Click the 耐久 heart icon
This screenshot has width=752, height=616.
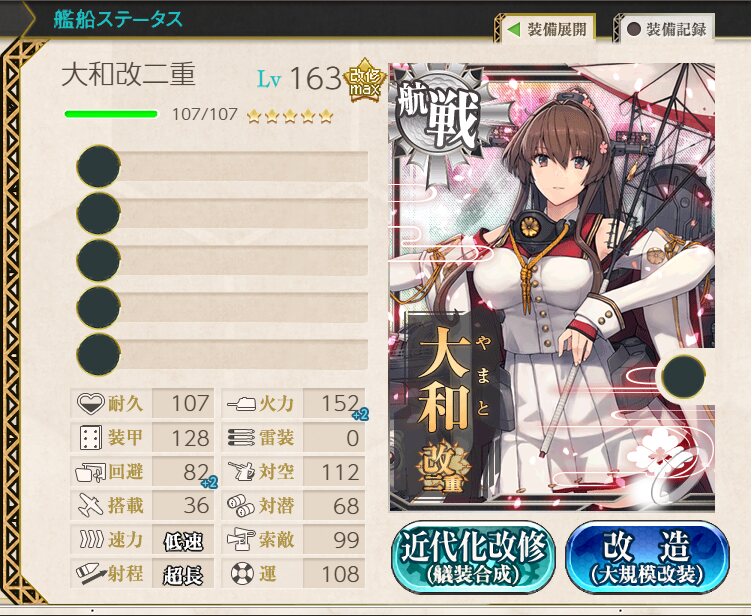[x=91, y=403]
